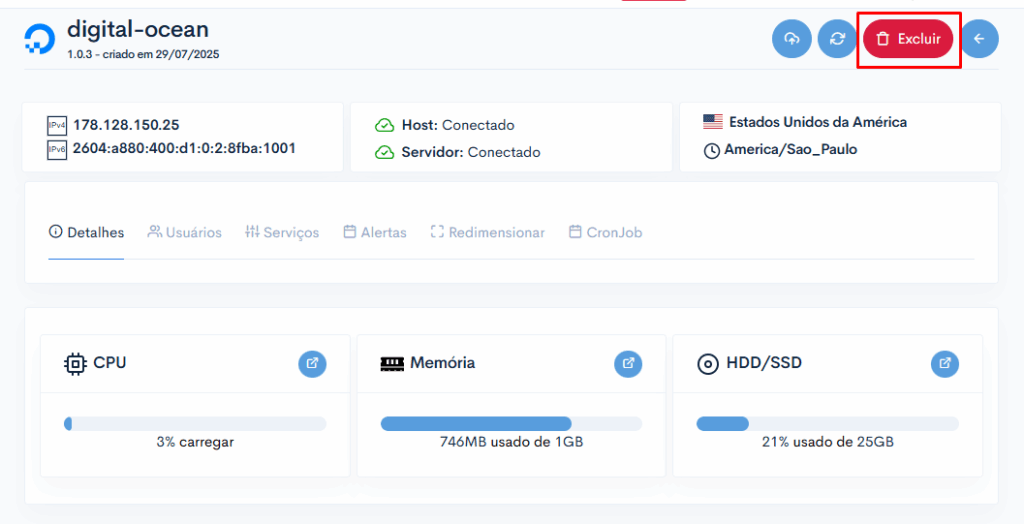Click the red Excluir button
The image size is (1024, 524).
click(908, 39)
